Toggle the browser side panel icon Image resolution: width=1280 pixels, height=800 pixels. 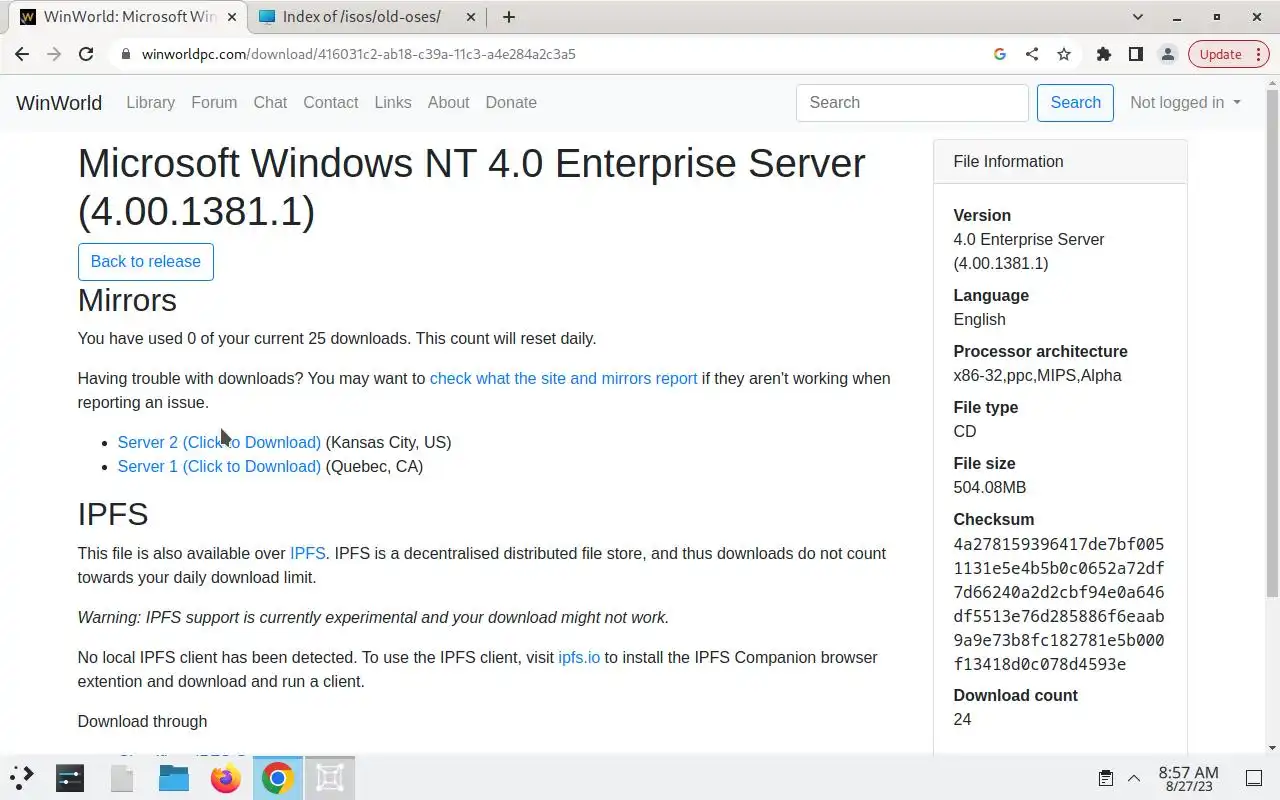[x=1136, y=54]
